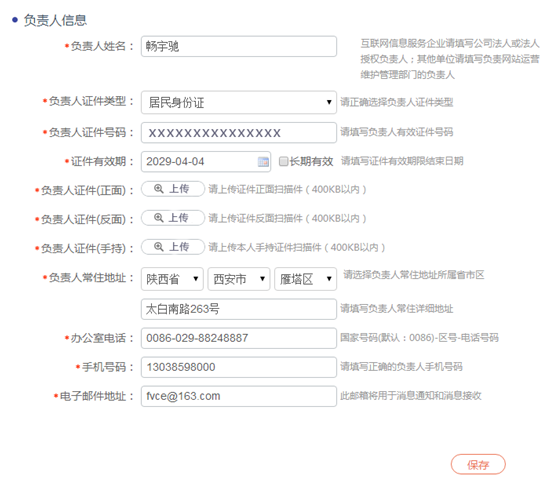
Task: Open the 居民身份证 certificate type dropdown
Action: coord(239,102)
